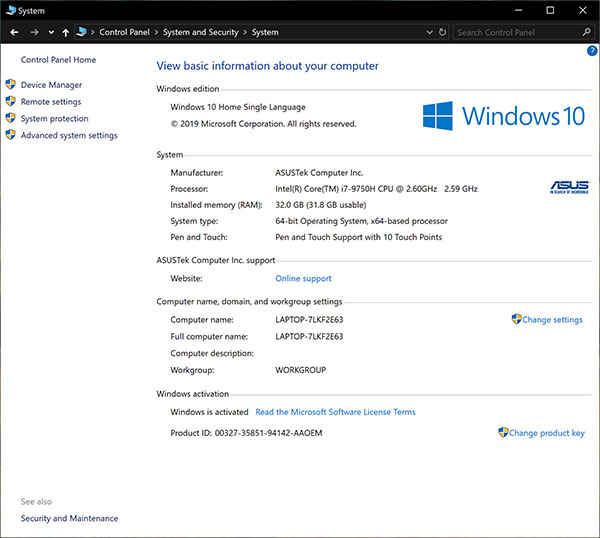600x538 pixels.
Task: Click the Back navigation arrow
Action: [x=14, y=32]
